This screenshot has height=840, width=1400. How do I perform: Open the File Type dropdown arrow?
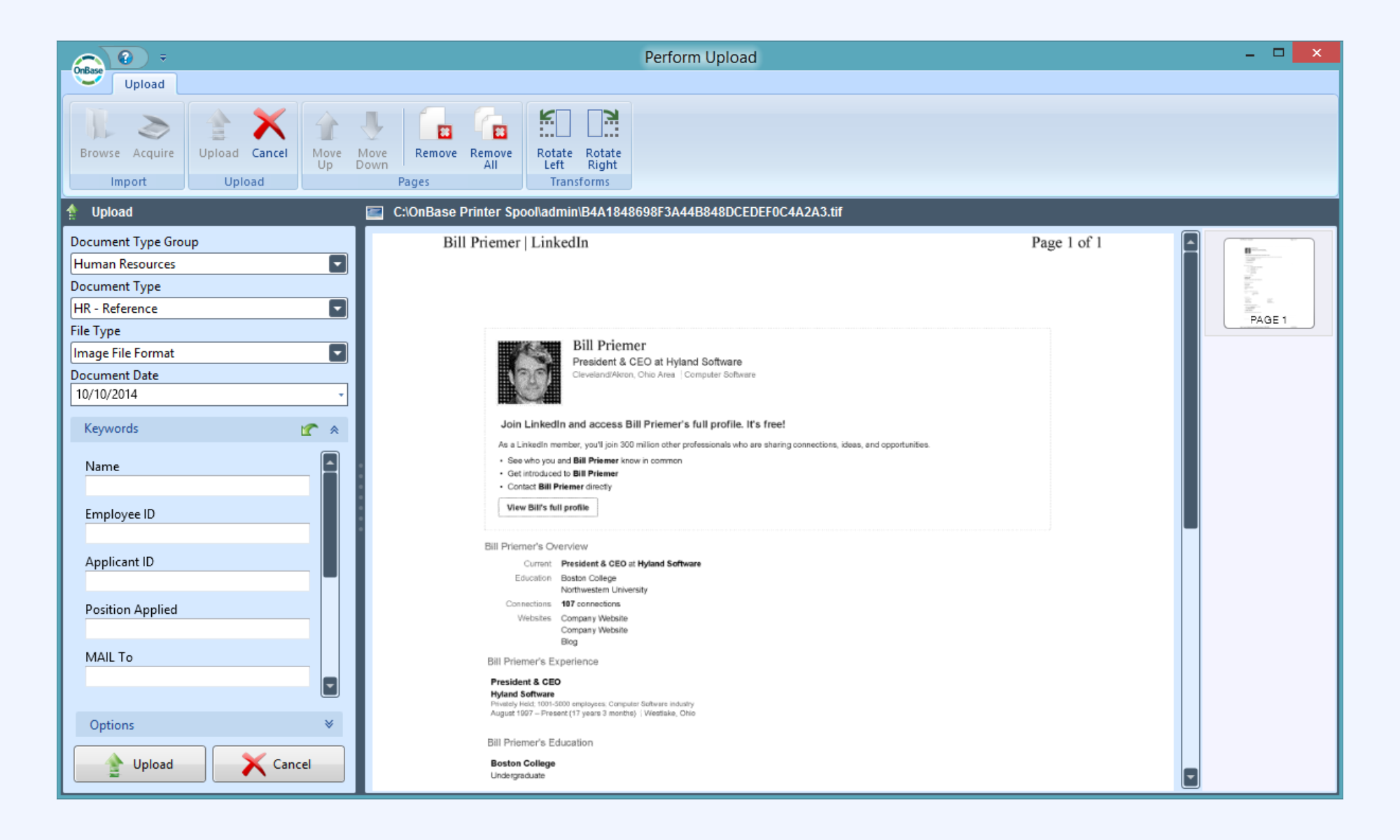337,353
